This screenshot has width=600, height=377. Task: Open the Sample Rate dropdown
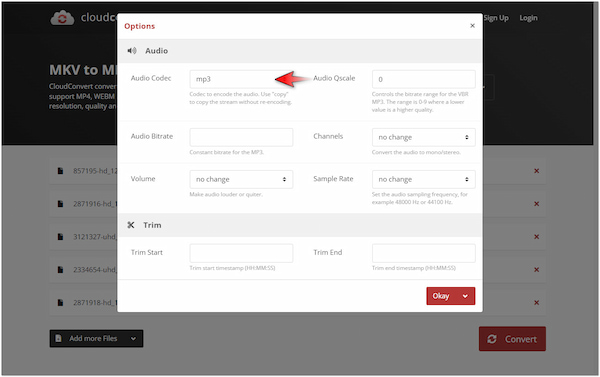tap(424, 179)
